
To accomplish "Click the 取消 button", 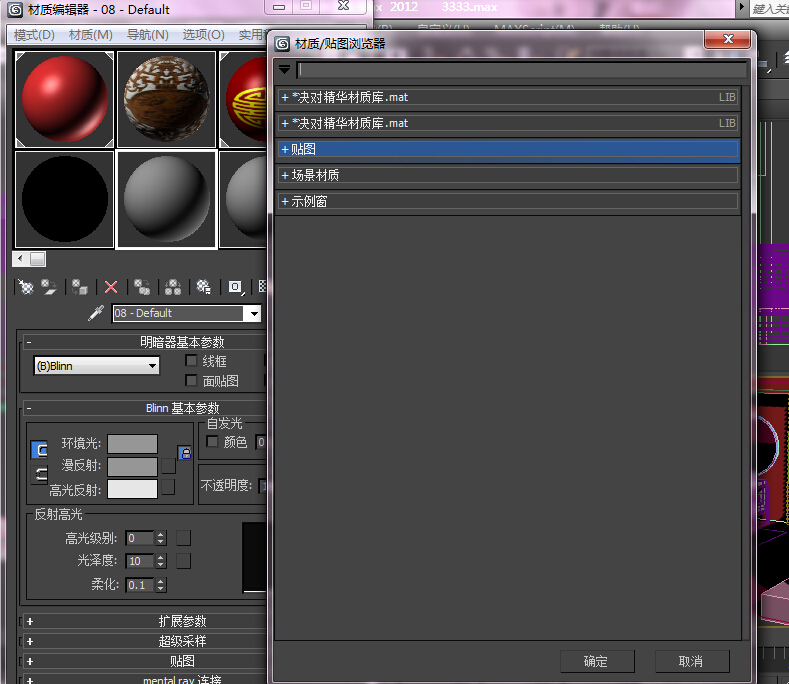I will coord(691,661).
